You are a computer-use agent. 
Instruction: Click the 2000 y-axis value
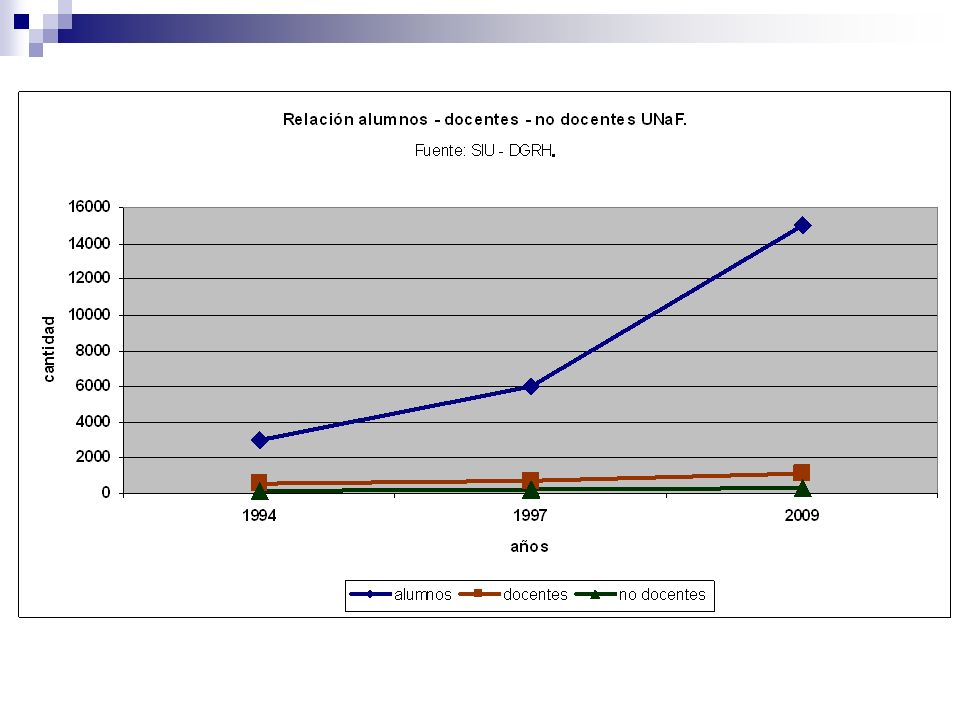[x=92, y=457]
